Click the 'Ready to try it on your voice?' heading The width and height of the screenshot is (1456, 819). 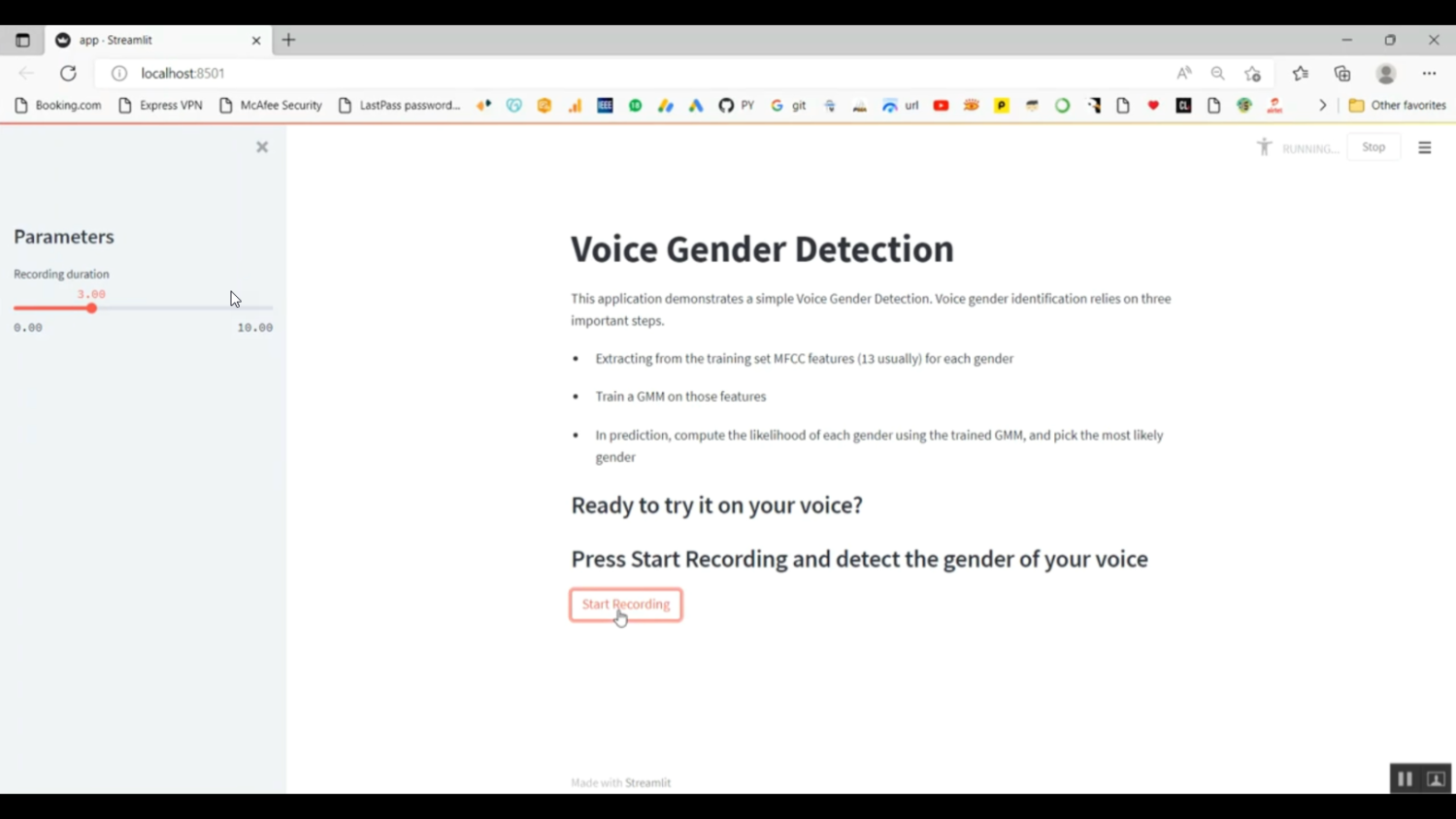[x=716, y=506]
